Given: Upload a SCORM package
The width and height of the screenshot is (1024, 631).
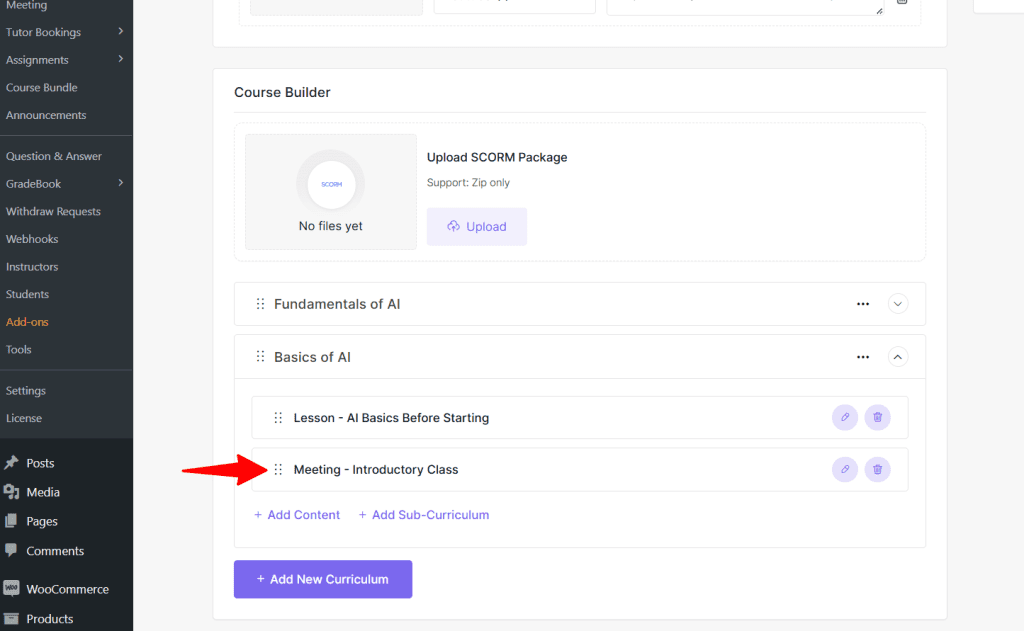Looking at the screenshot, I should (x=477, y=227).
